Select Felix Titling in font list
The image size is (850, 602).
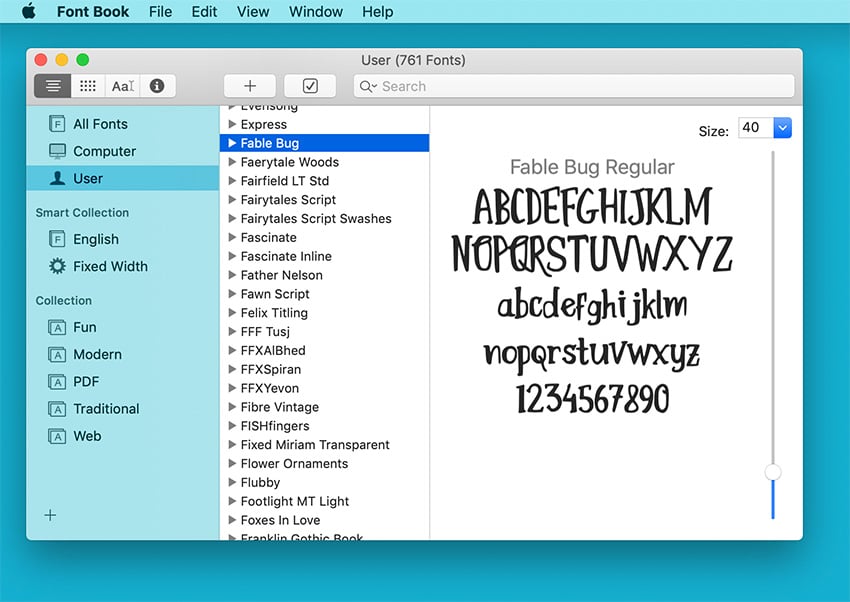click(x=325, y=313)
